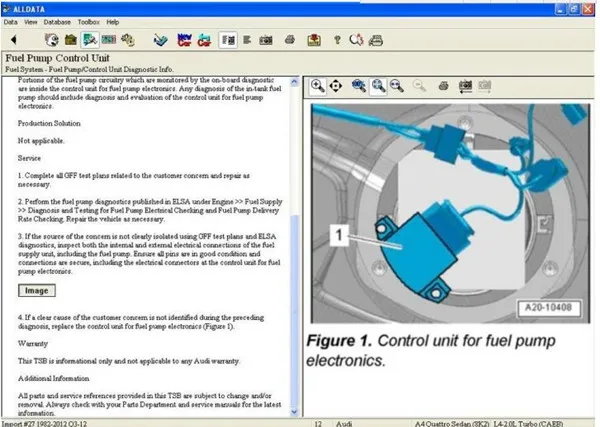Close the ALLDATA window
The height and width of the screenshot is (427, 600).
[588, 9]
